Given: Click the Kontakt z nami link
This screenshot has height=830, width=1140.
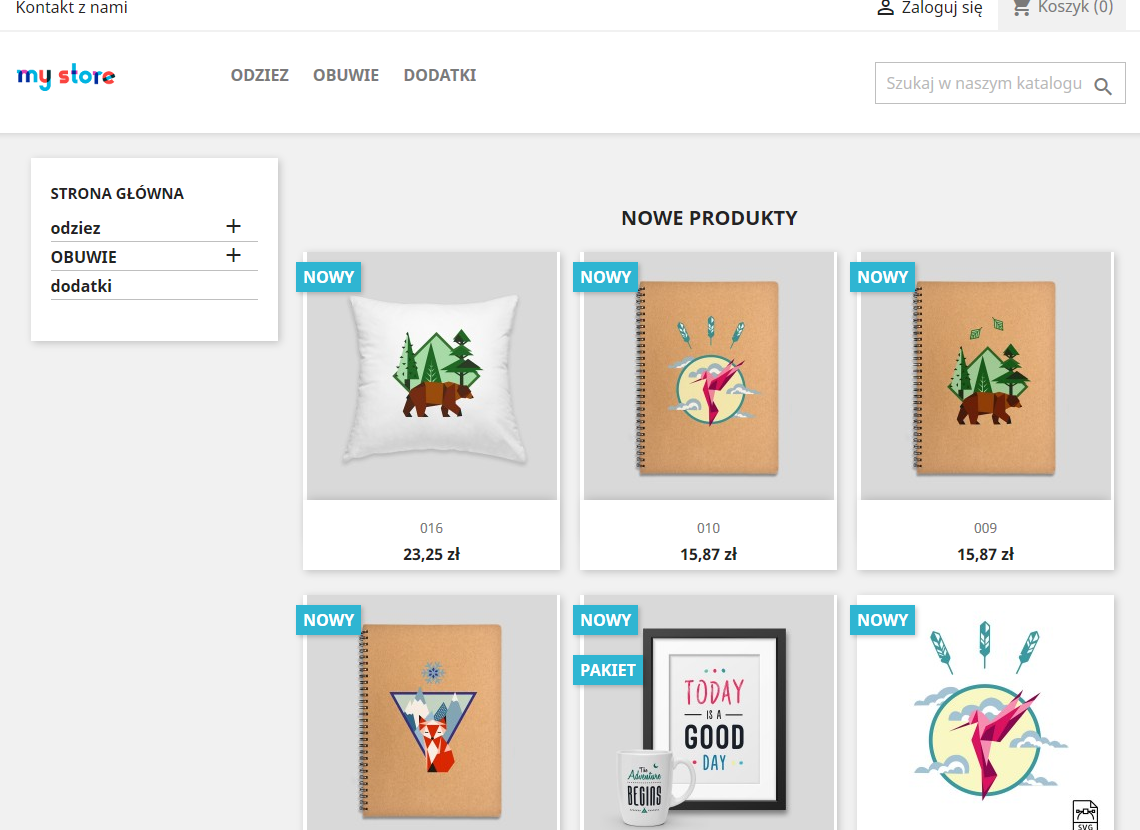Looking at the screenshot, I should 71,7.
